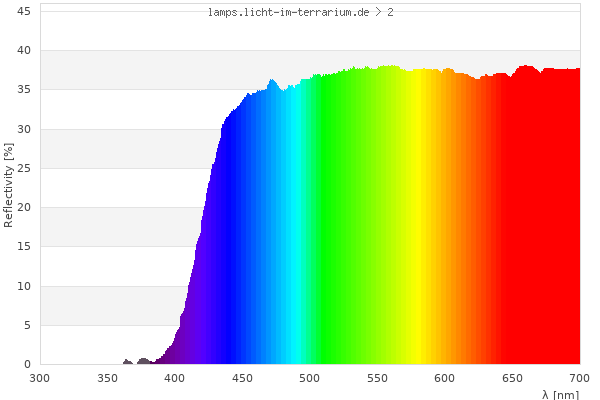
Task: Click the 700 tick on the wavelength axis
Action: click(580, 378)
